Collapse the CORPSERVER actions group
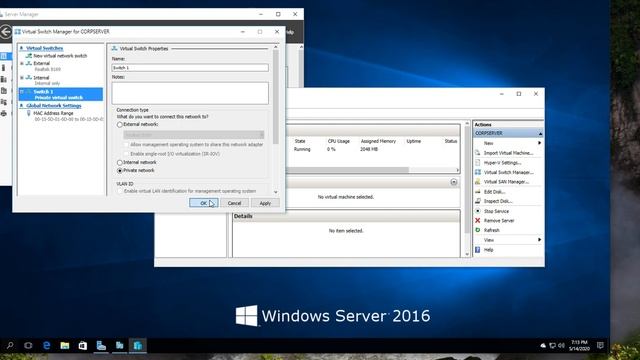This screenshot has width=640, height=360. (x=540, y=133)
